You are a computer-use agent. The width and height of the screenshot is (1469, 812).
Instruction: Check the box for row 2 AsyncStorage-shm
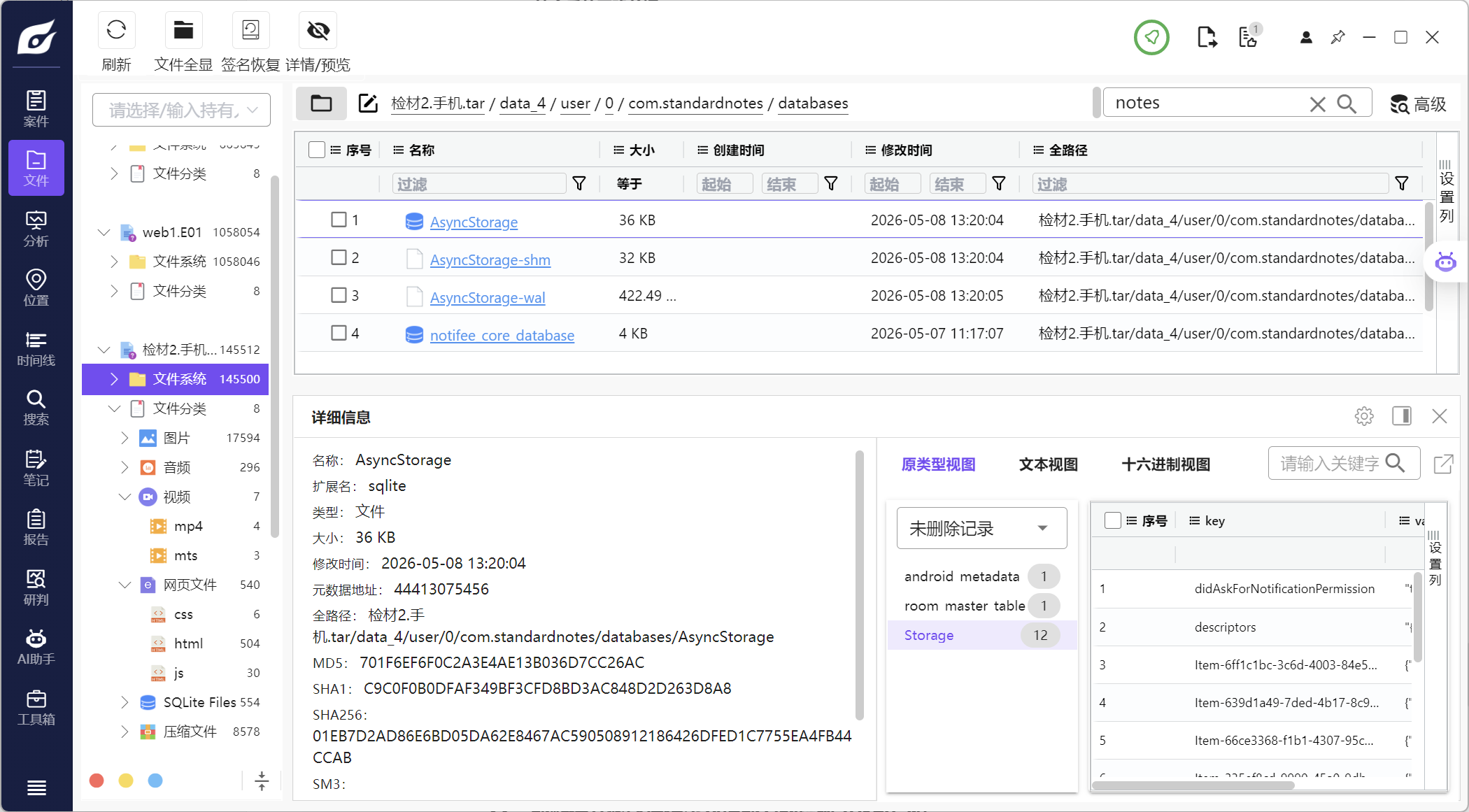point(339,257)
